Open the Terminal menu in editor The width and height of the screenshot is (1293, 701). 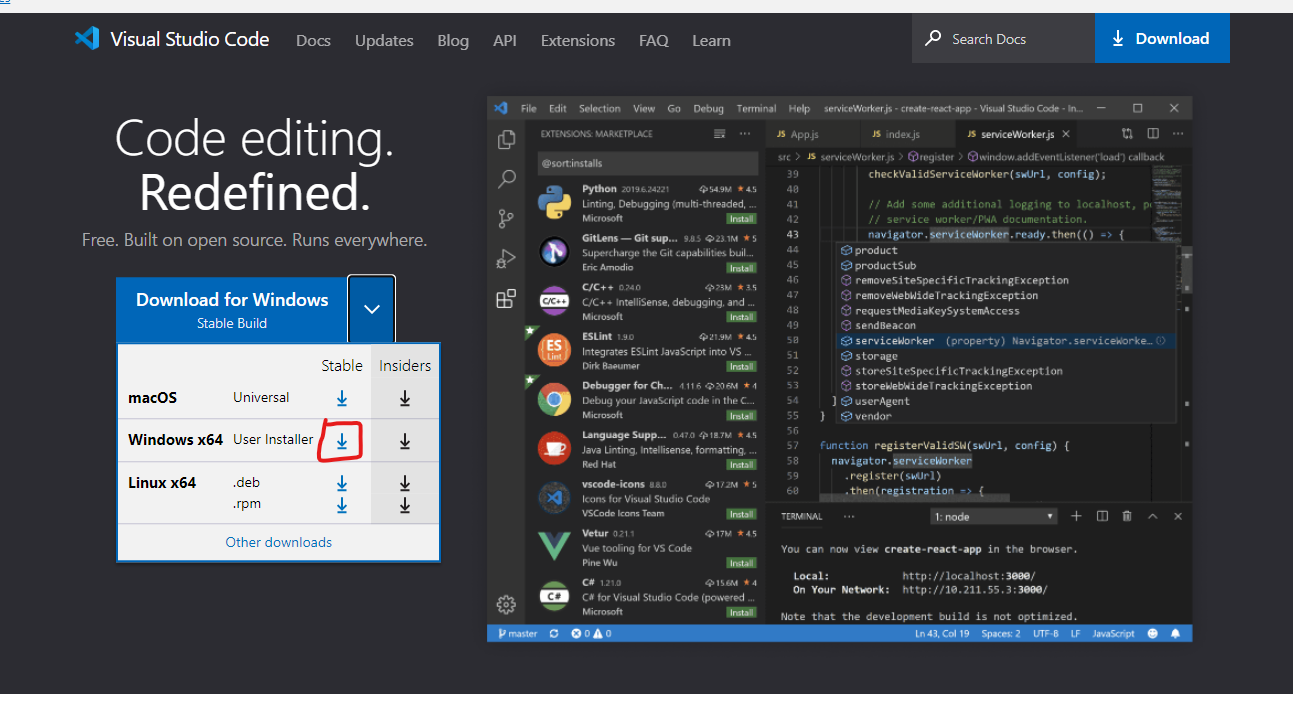pos(756,108)
